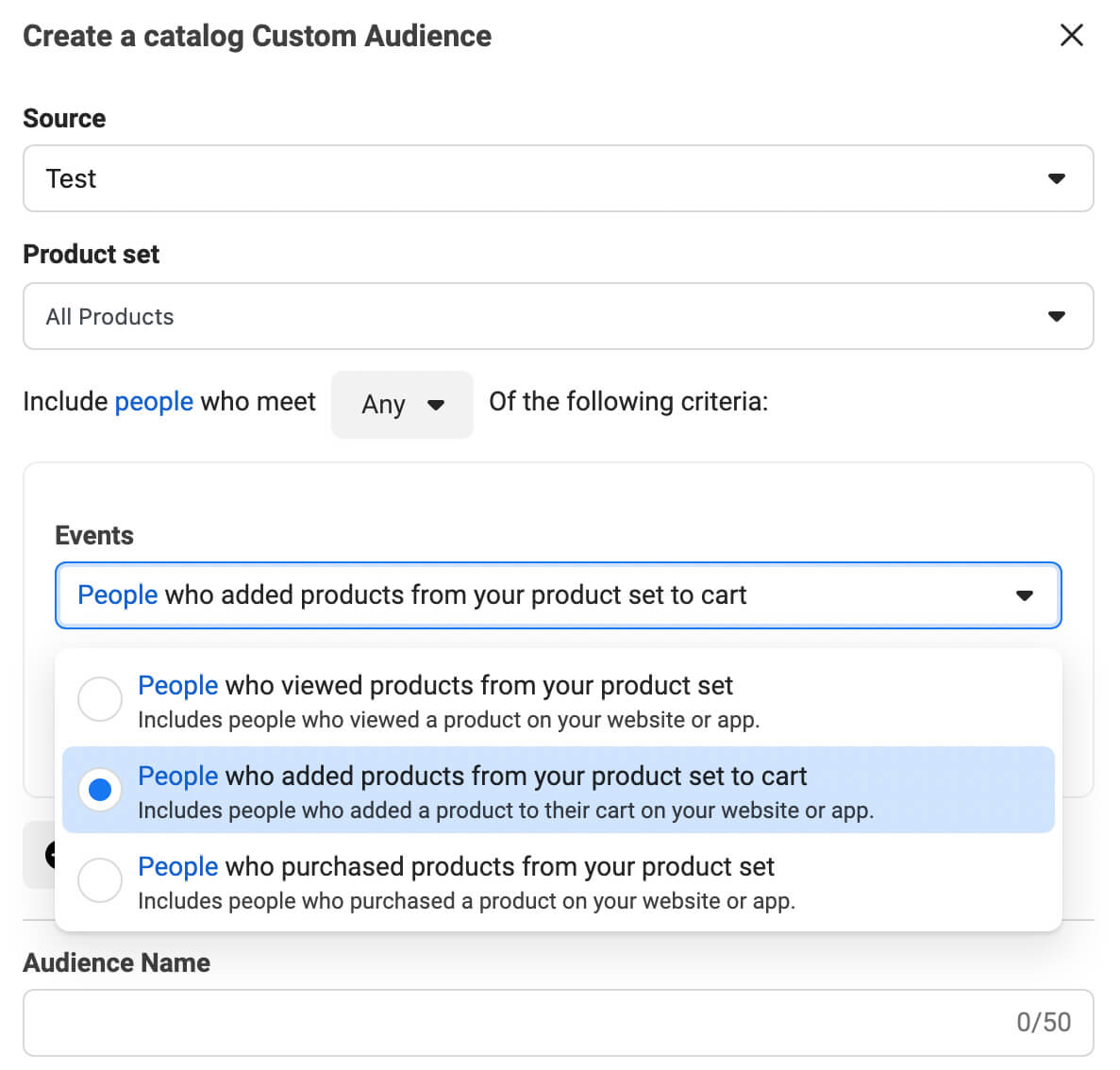Click 'People' link in the purchased products option
This screenshot has height=1070, width=1120.
(177, 866)
